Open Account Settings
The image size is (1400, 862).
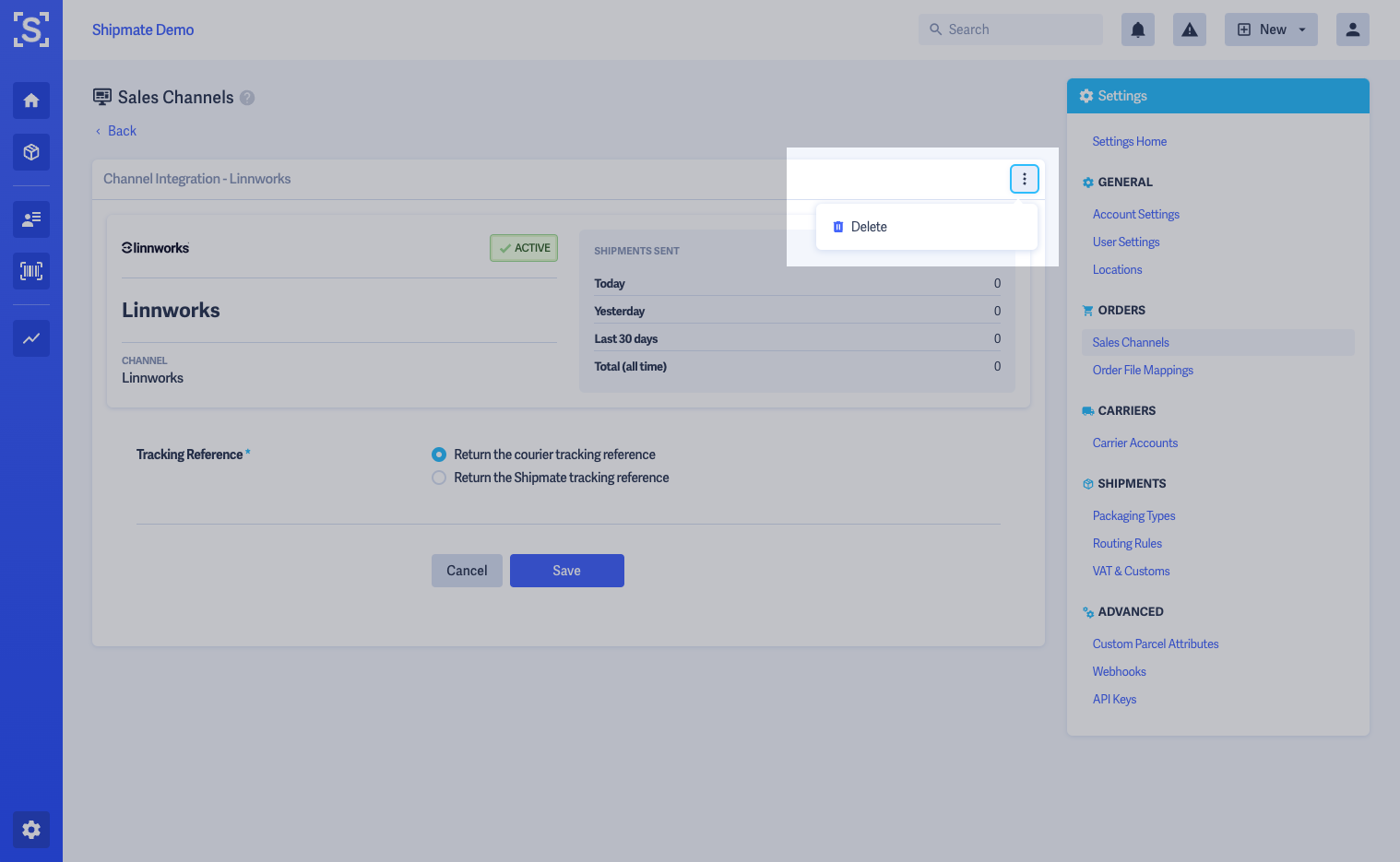[x=1136, y=214]
